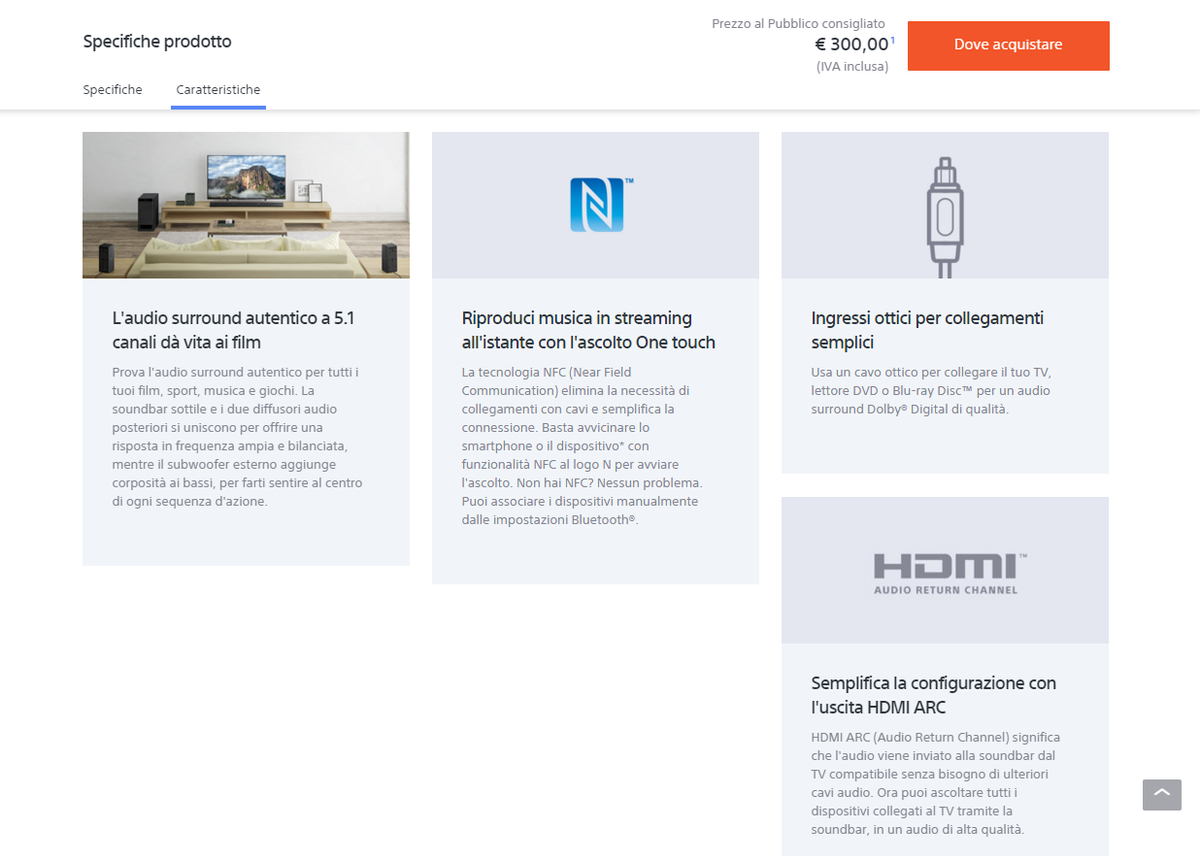Click the optical cable description text
1200x856 pixels.
[x=931, y=391]
